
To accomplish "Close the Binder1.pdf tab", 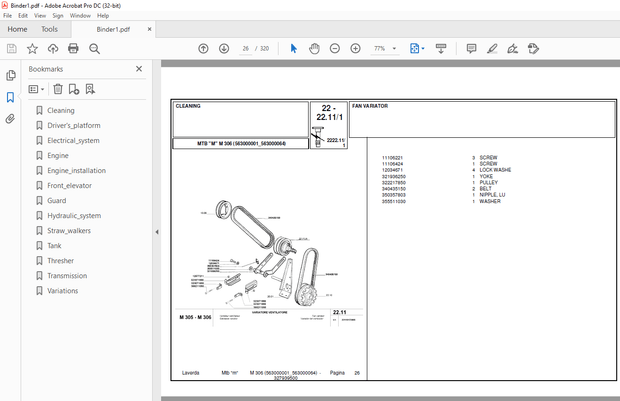I will [149, 29].
